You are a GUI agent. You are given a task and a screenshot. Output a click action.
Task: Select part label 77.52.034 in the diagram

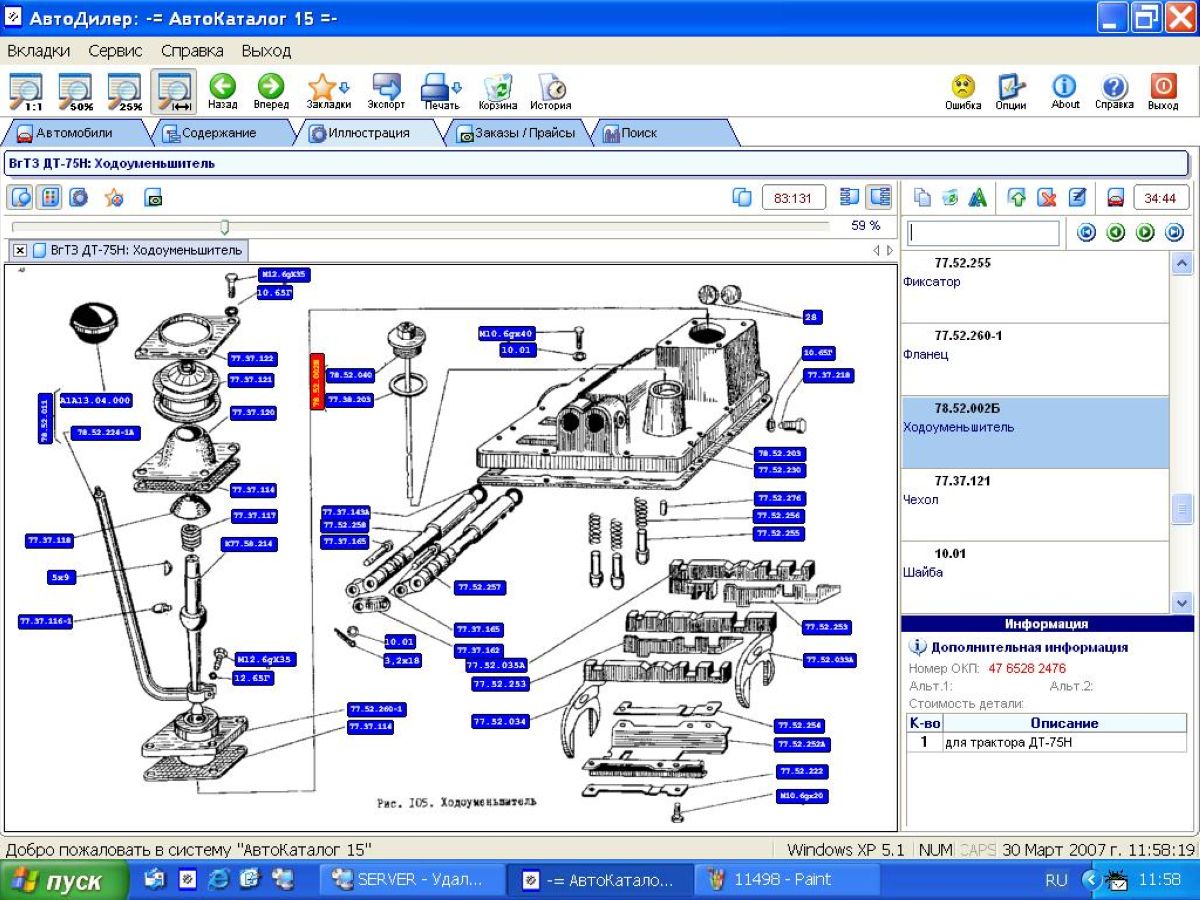click(x=500, y=721)
